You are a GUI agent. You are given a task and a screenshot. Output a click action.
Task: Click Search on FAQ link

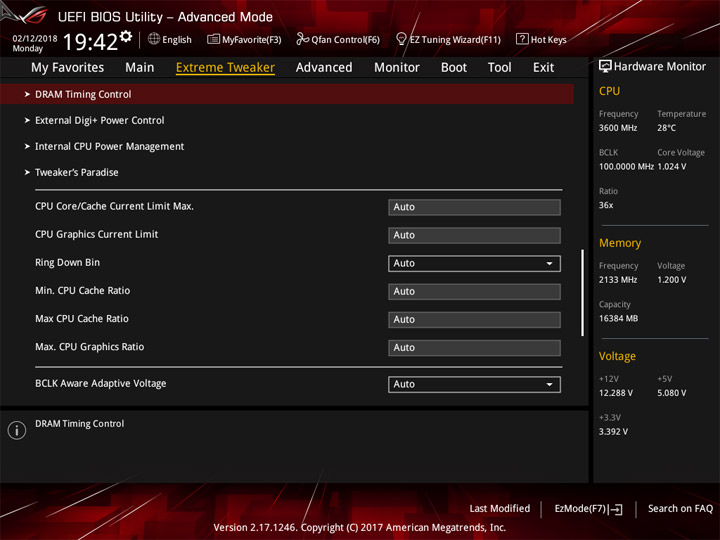pyautogui.click(x=680, y=508)
